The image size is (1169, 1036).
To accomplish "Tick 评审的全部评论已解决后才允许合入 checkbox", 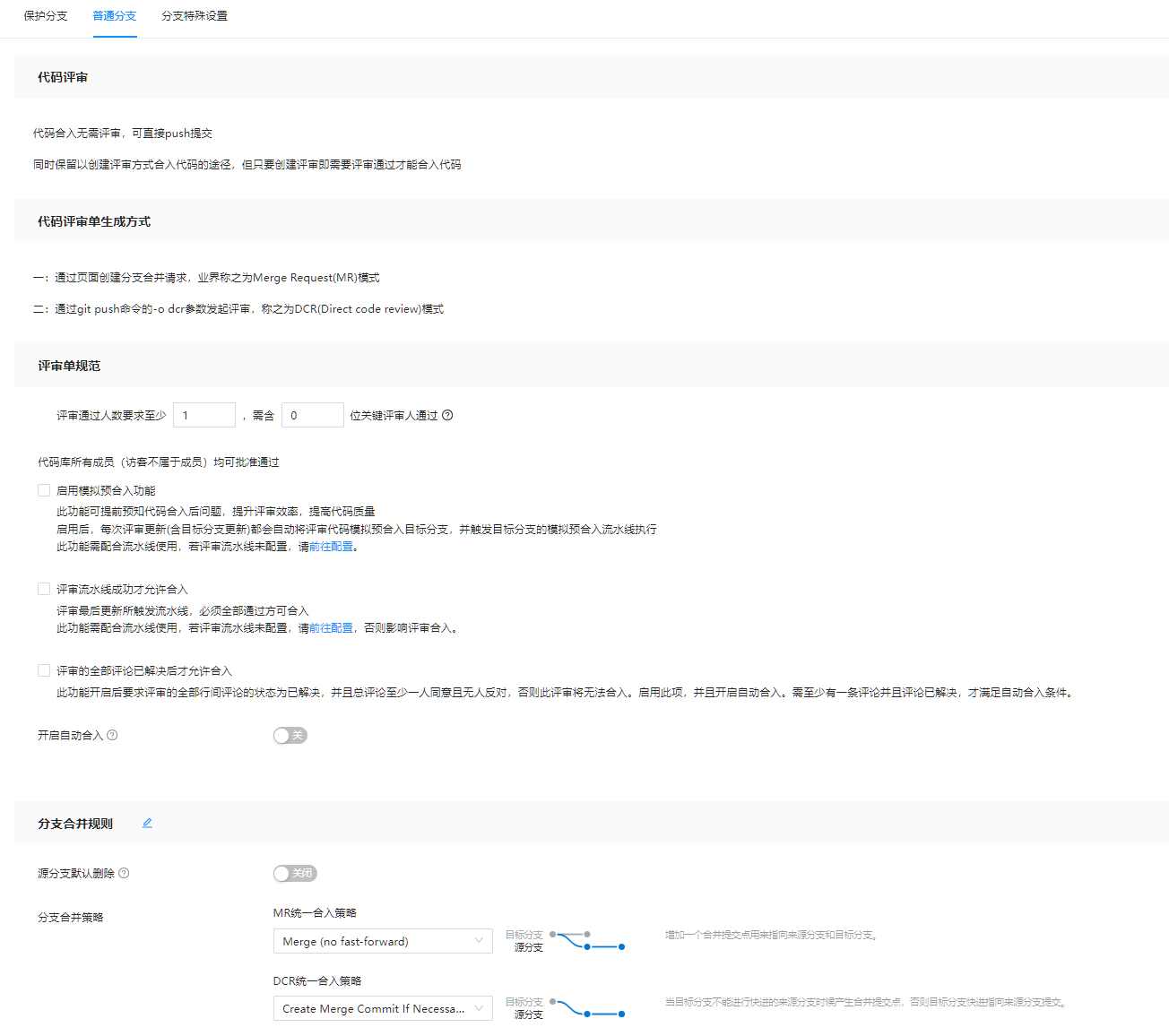I will click(x=44, y=670).
